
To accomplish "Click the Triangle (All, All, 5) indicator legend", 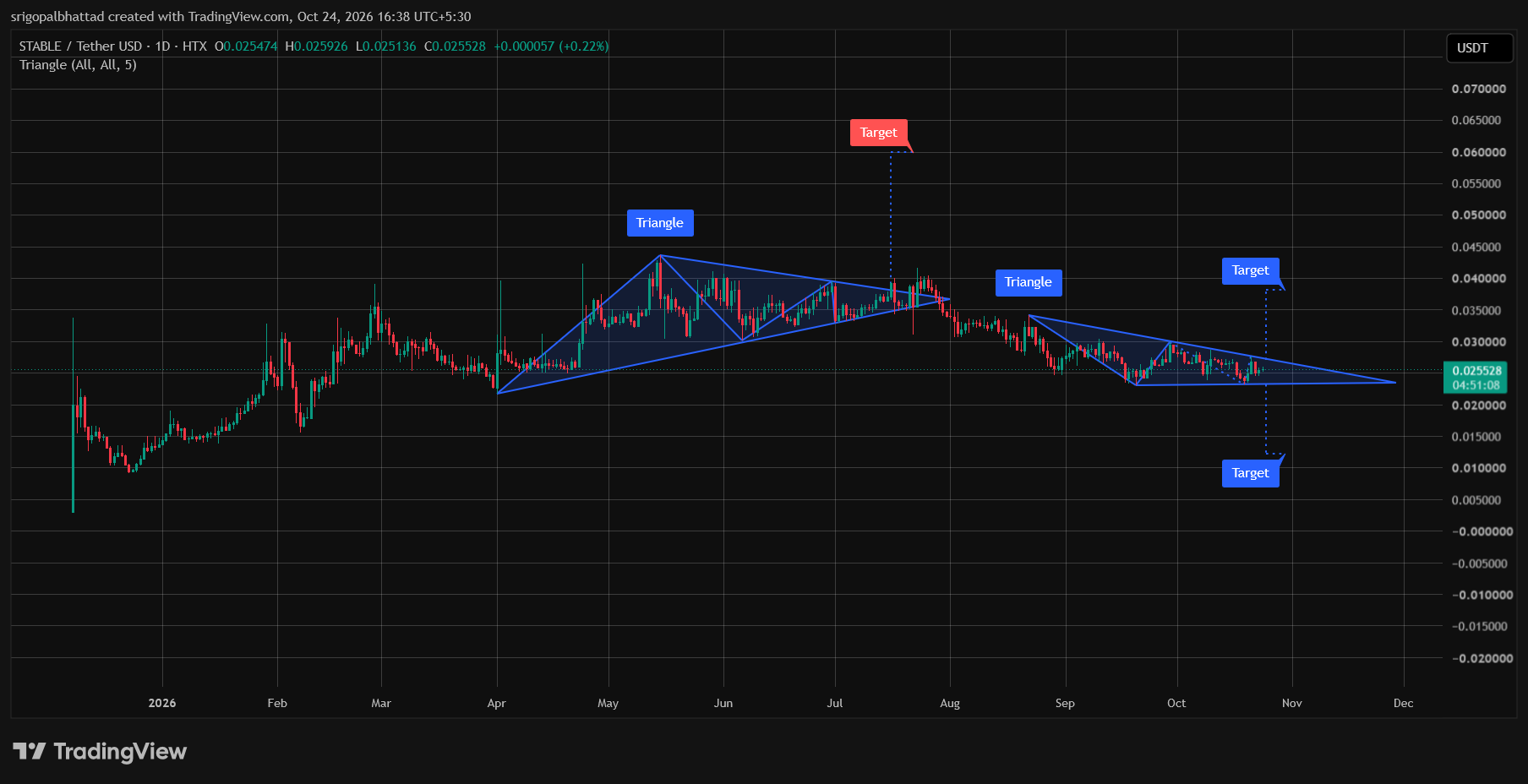I will click(x=78, y=65).
